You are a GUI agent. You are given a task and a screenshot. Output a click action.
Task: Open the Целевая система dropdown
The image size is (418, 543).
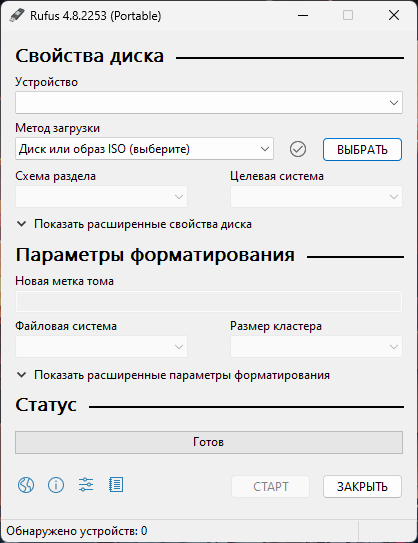tap(316, 197)
